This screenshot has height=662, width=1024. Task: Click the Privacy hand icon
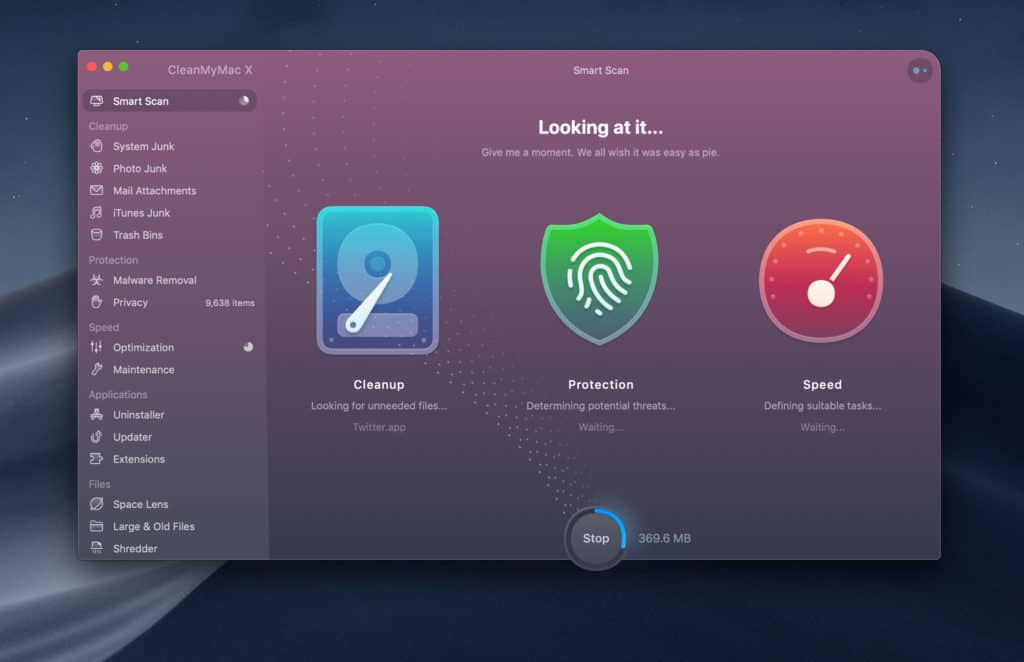click(97, 302)
